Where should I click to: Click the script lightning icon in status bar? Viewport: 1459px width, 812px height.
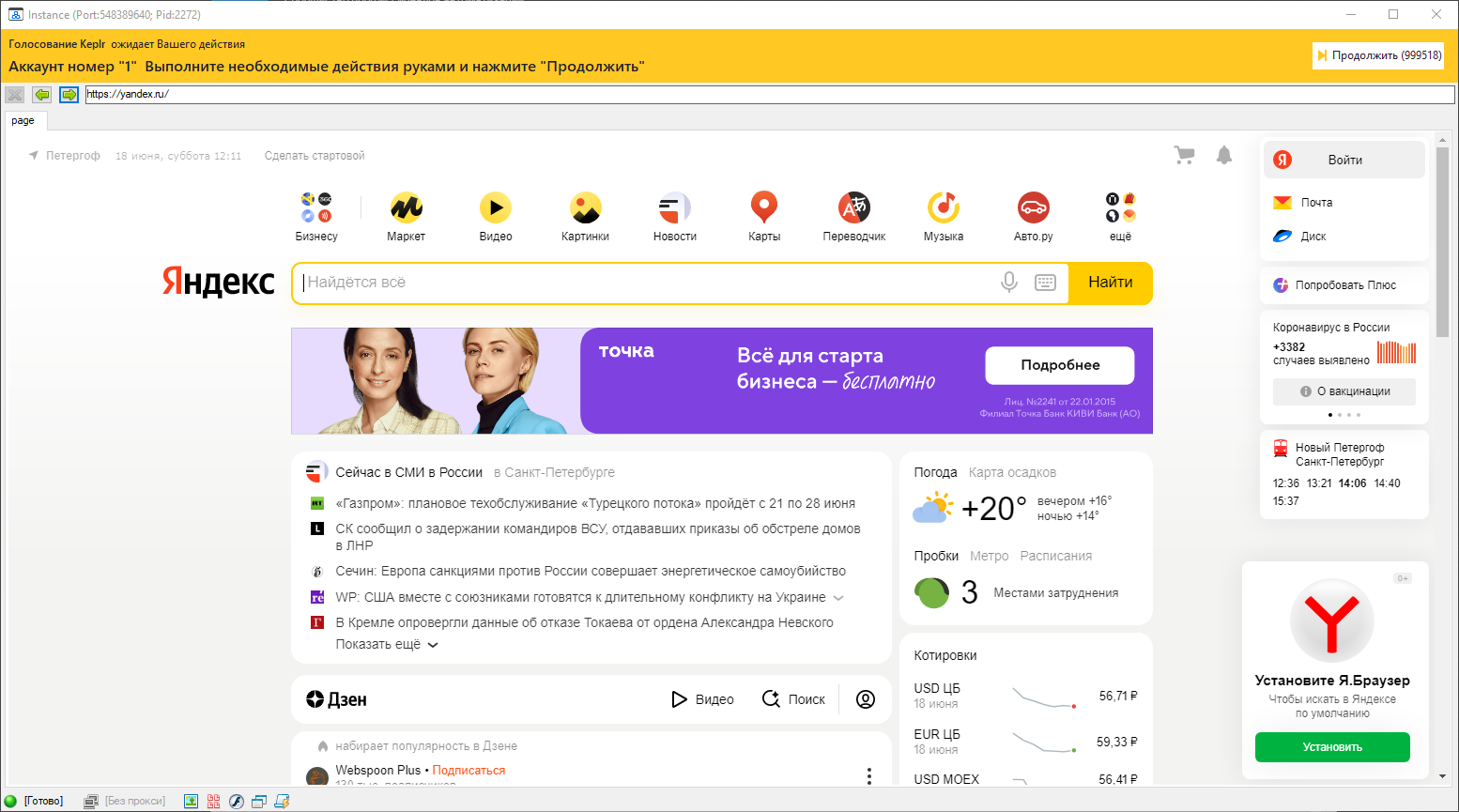point(282,801)
